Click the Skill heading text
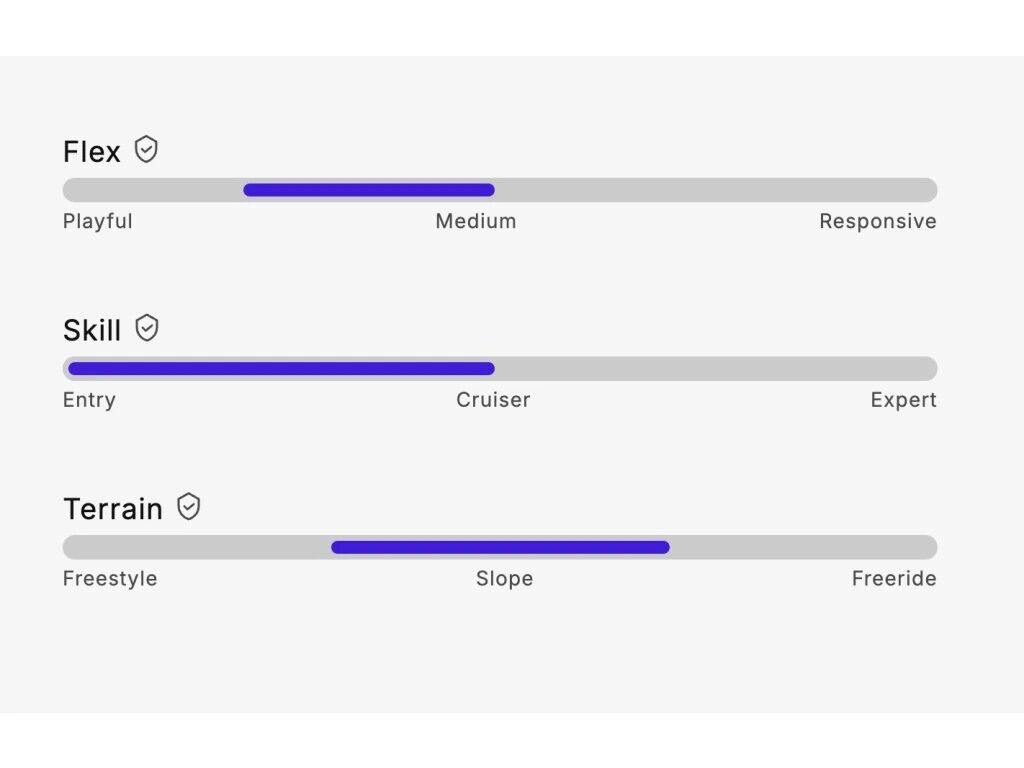The height and width of the screenshot is (768, 1024). [92, 330]
